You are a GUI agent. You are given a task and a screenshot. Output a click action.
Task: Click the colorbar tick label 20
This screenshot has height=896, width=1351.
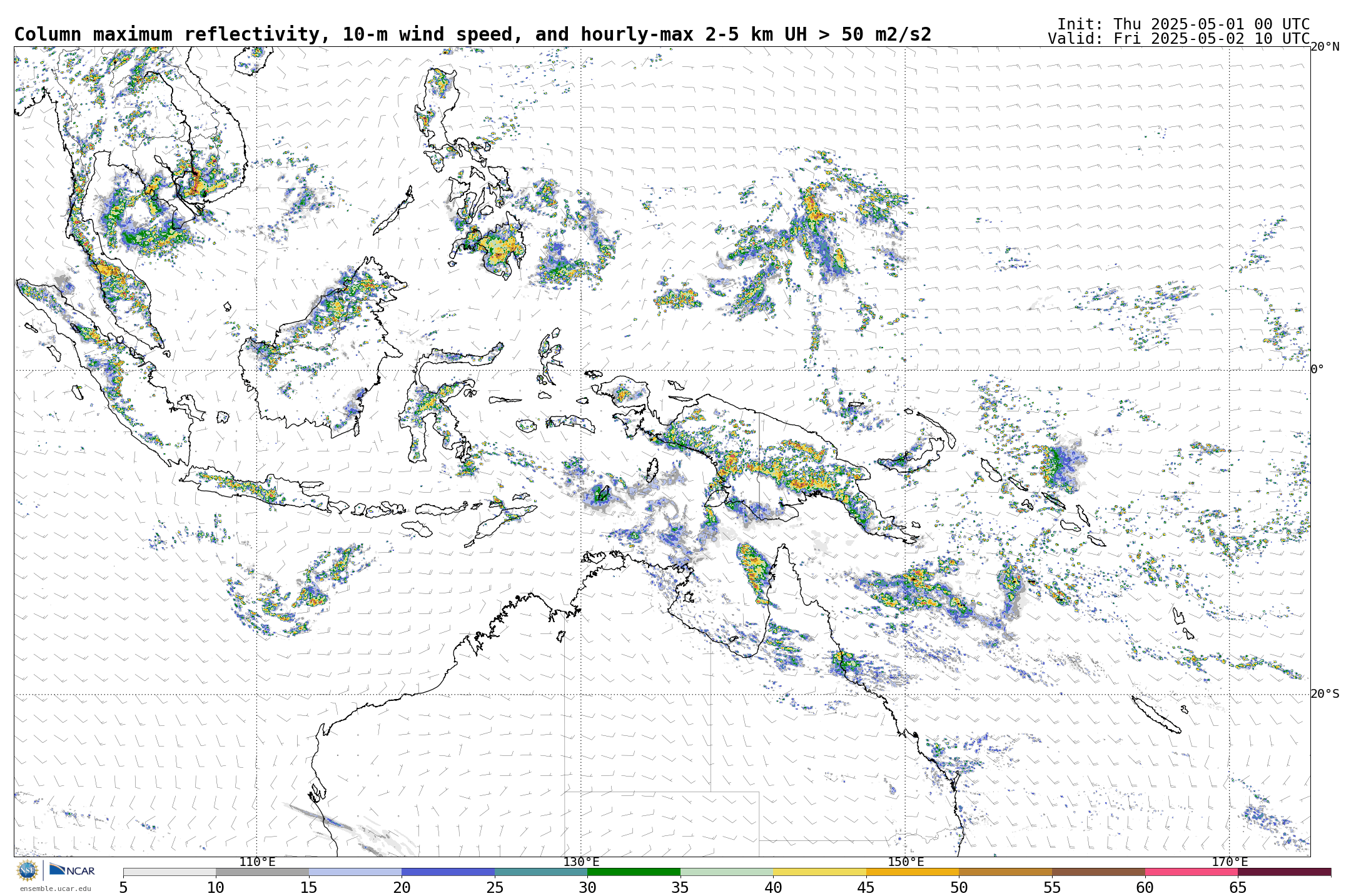point(402,888)
